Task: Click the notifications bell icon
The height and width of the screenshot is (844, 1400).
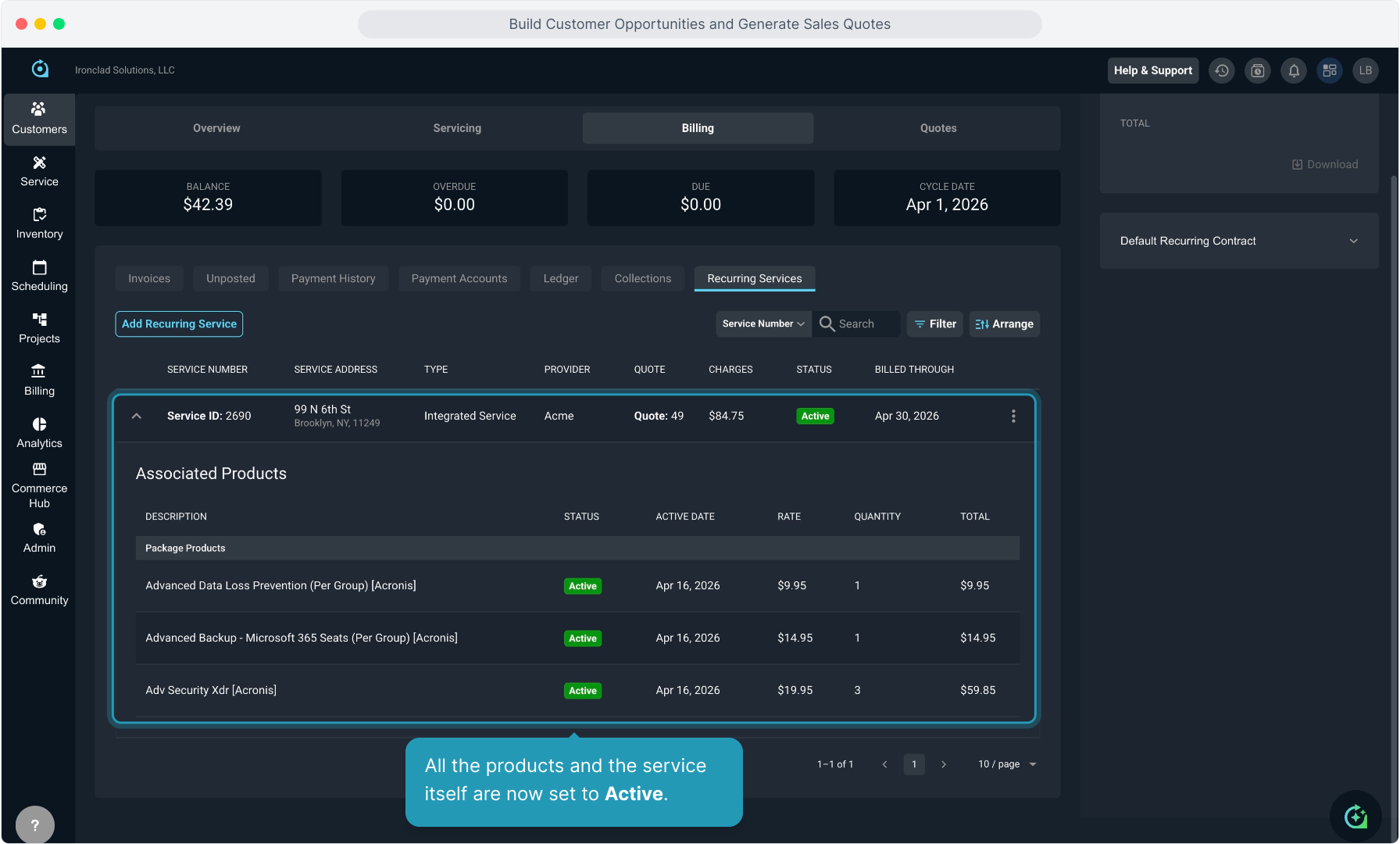Action: pos(1294,70)
